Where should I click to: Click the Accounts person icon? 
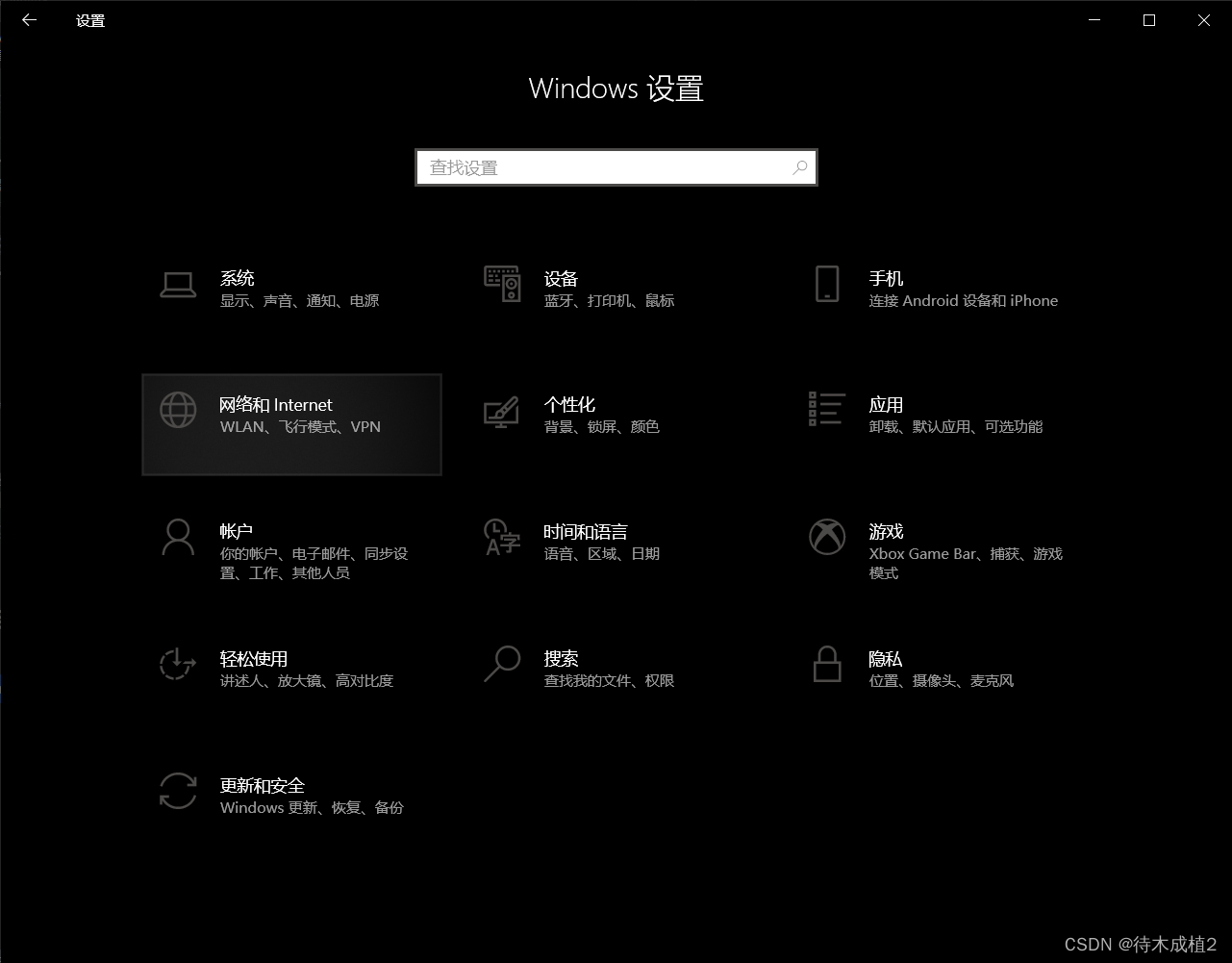pos(178,538)
